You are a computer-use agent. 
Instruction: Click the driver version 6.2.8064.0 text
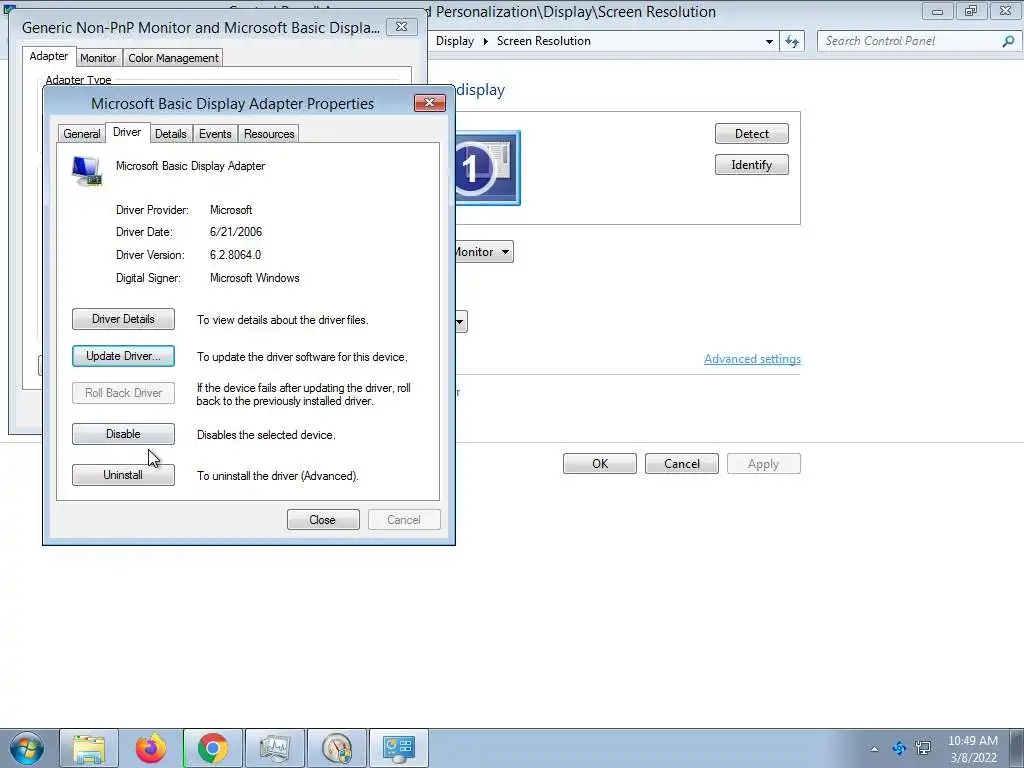pos(235,255)
